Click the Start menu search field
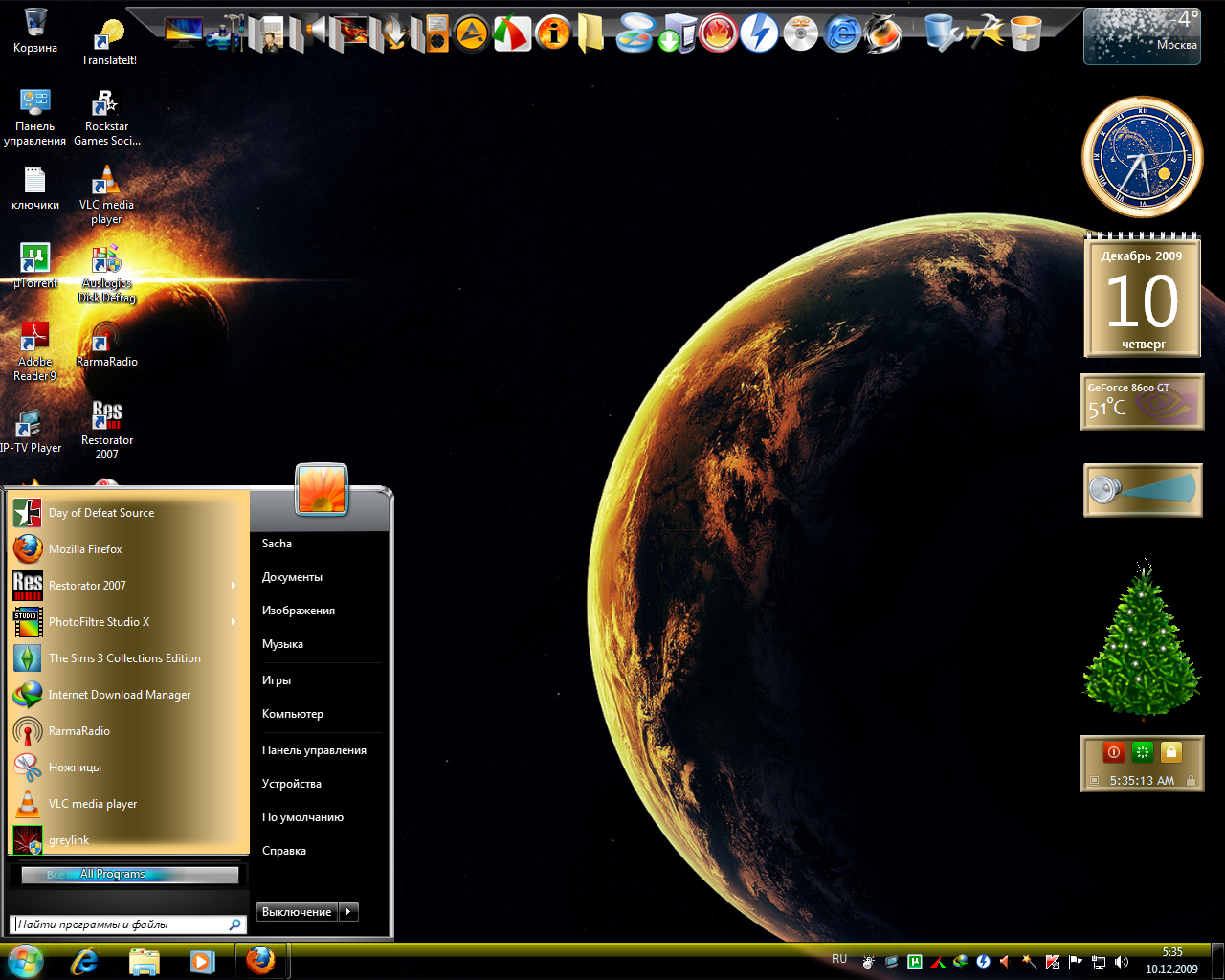 coord(129,924)
